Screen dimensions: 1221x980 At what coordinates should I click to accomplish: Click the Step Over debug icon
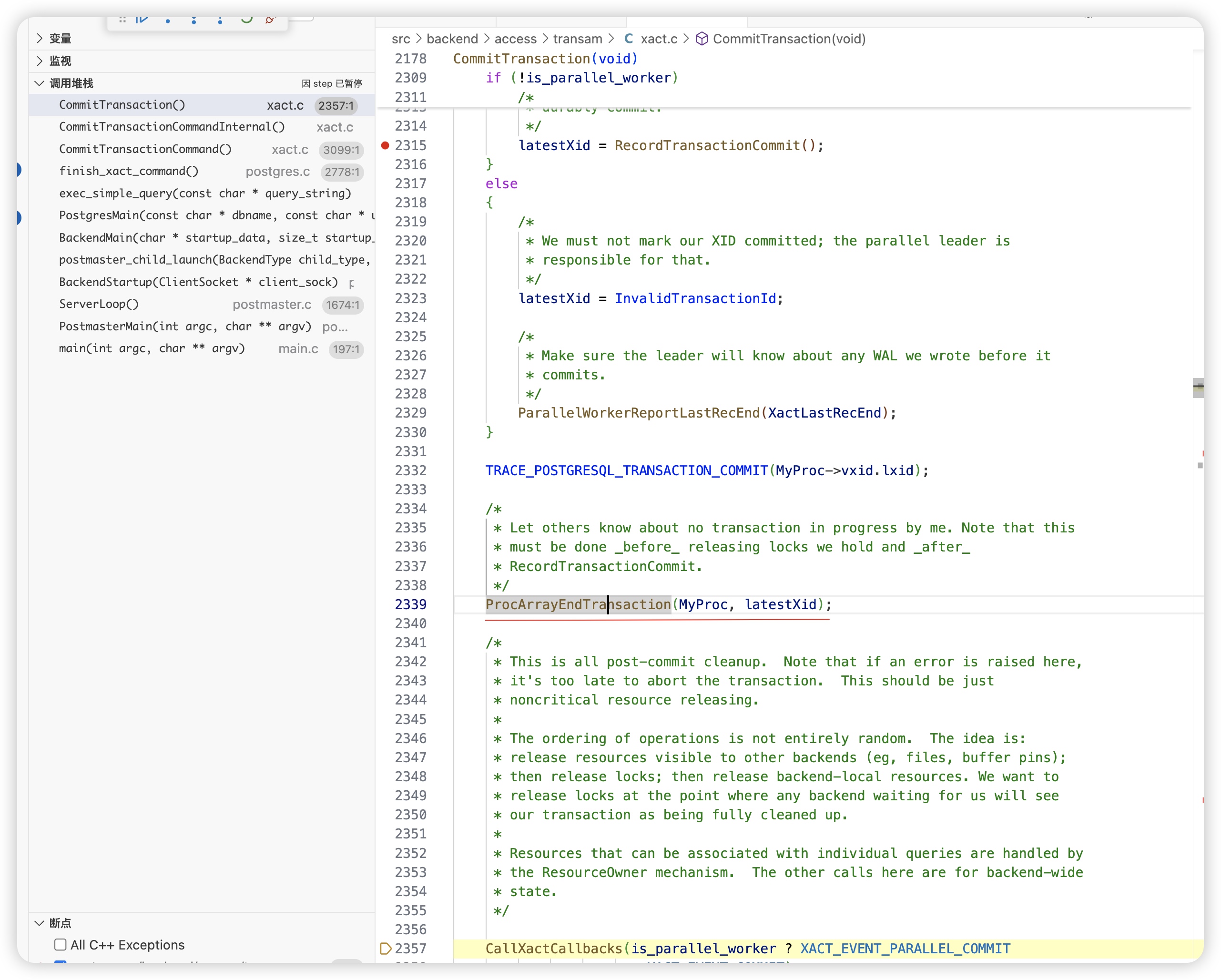pos(168,20)
